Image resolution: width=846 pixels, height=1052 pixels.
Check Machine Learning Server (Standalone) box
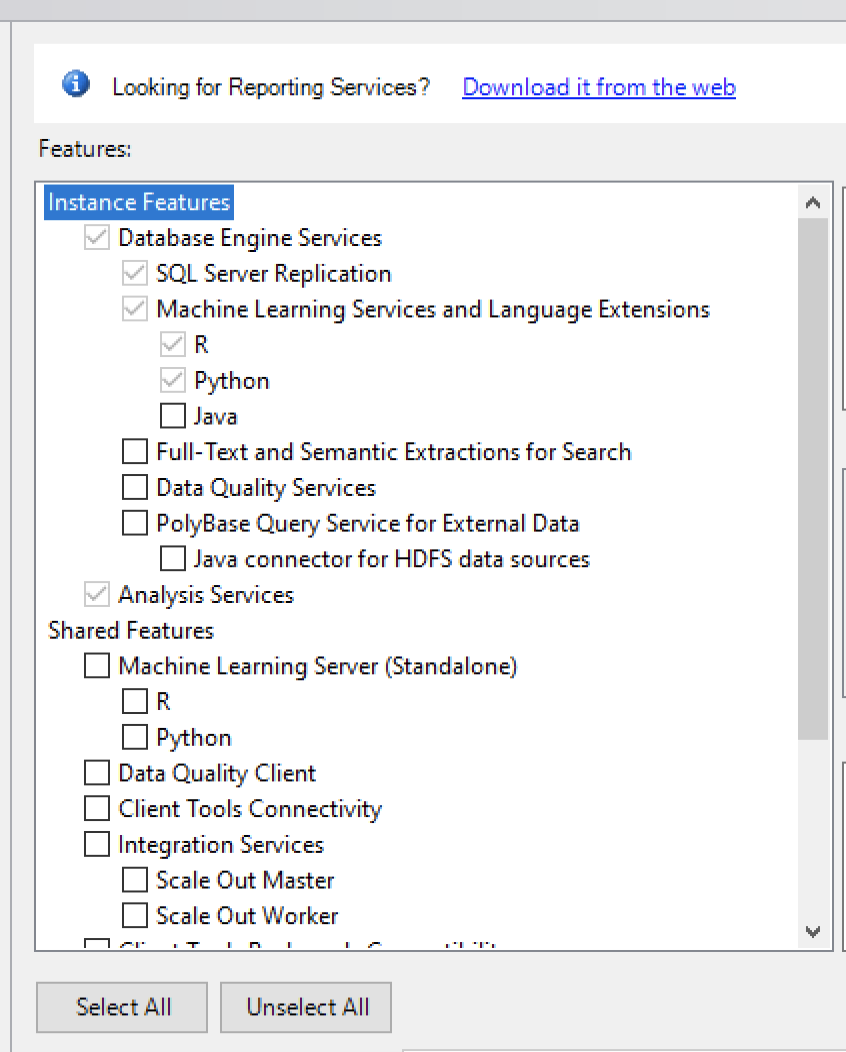(97, 666)
